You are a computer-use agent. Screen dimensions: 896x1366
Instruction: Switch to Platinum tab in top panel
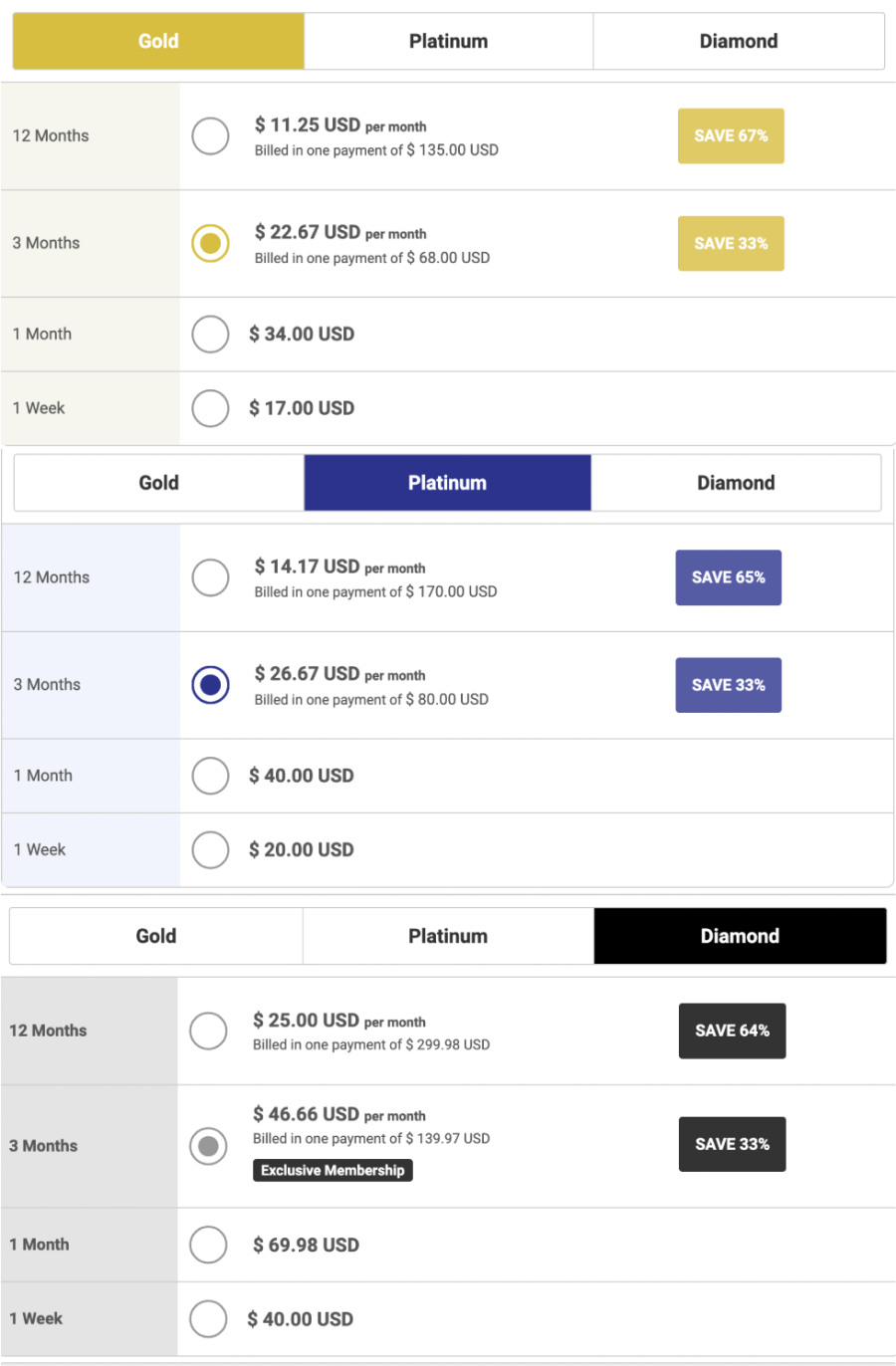[448, 41]
